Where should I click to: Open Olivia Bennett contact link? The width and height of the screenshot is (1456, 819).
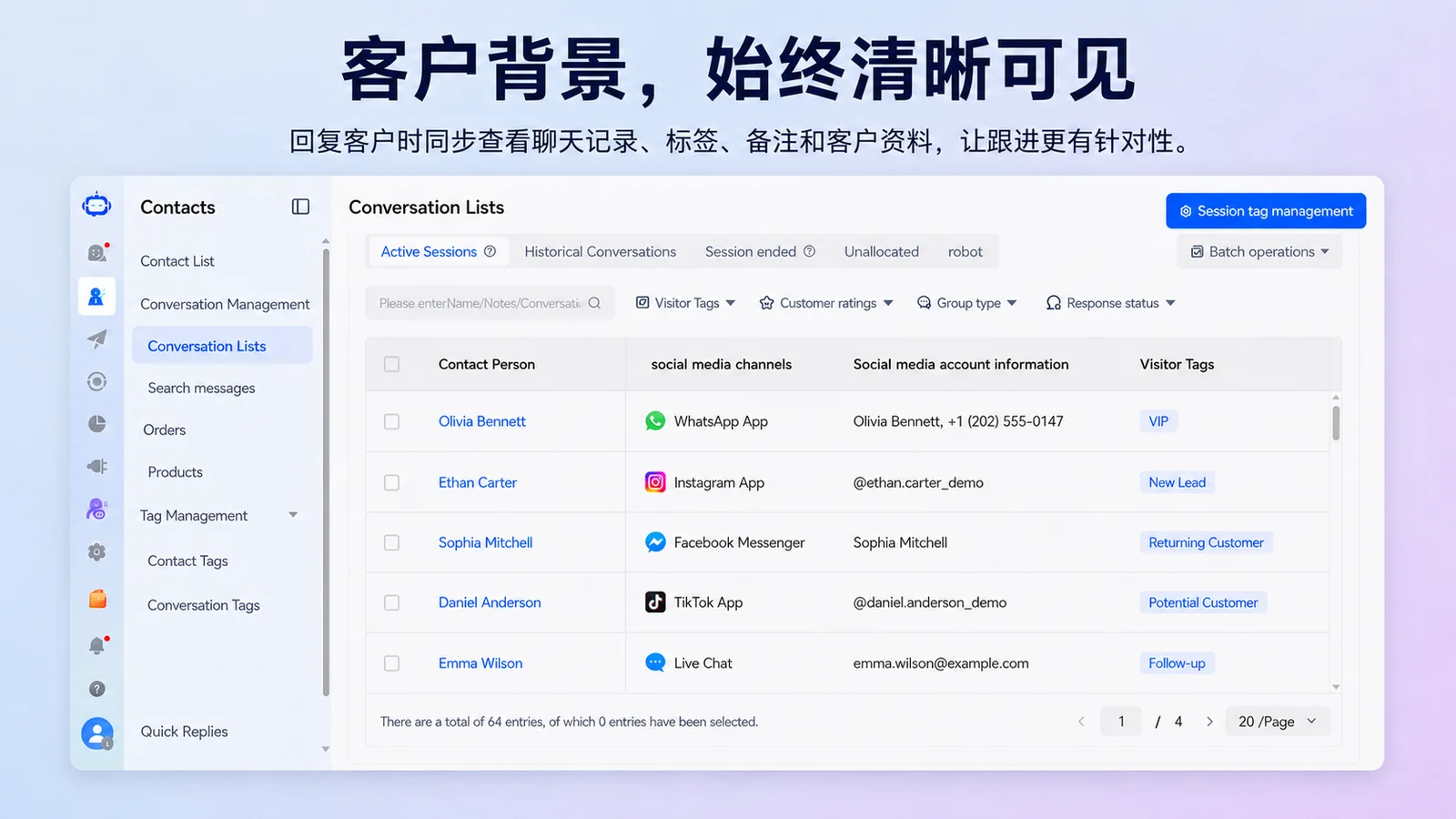tap(482, 421)
